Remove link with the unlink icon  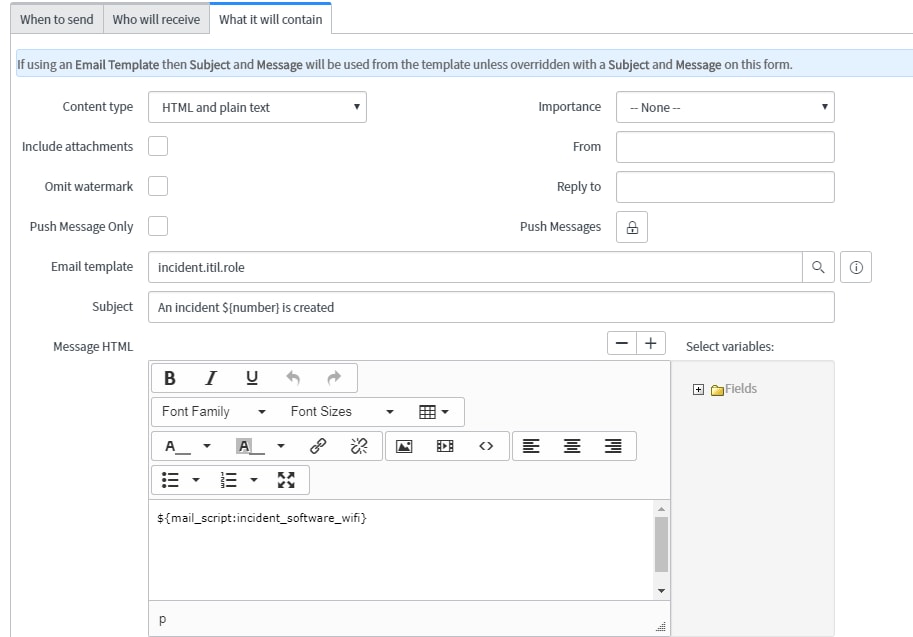click(x=359, y=447)
